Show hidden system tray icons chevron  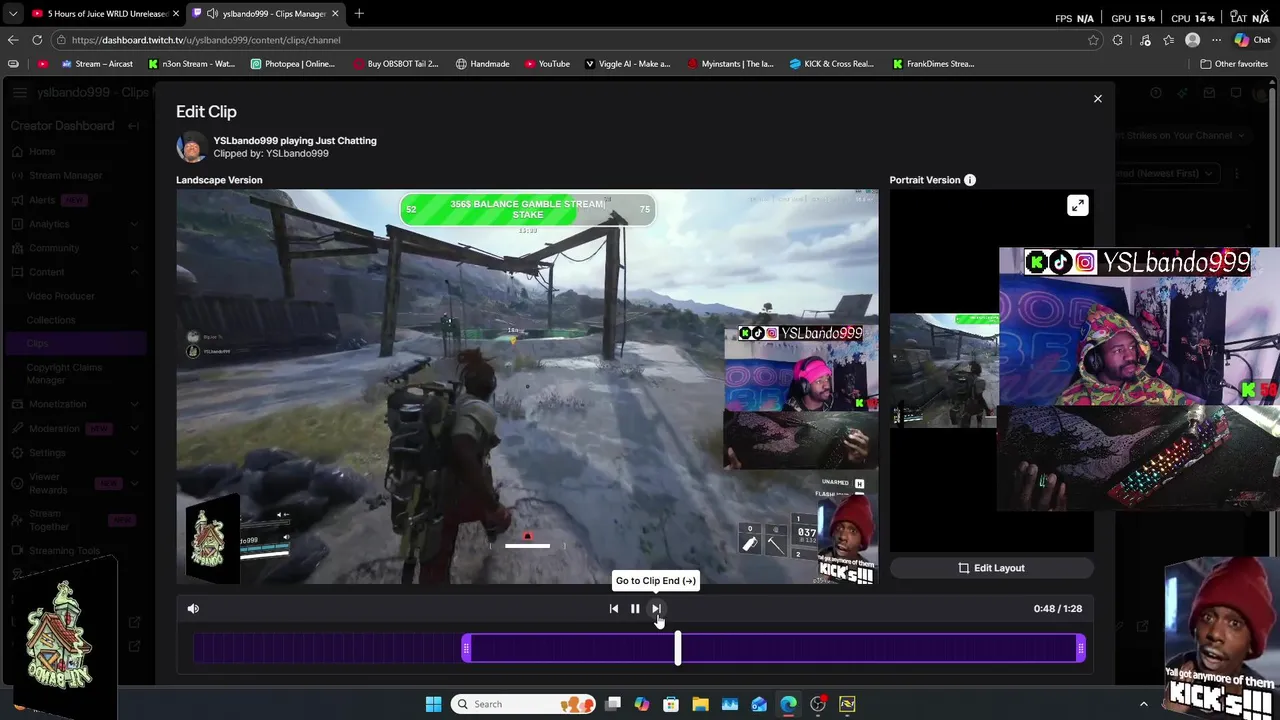click(x=1144, y=704)
